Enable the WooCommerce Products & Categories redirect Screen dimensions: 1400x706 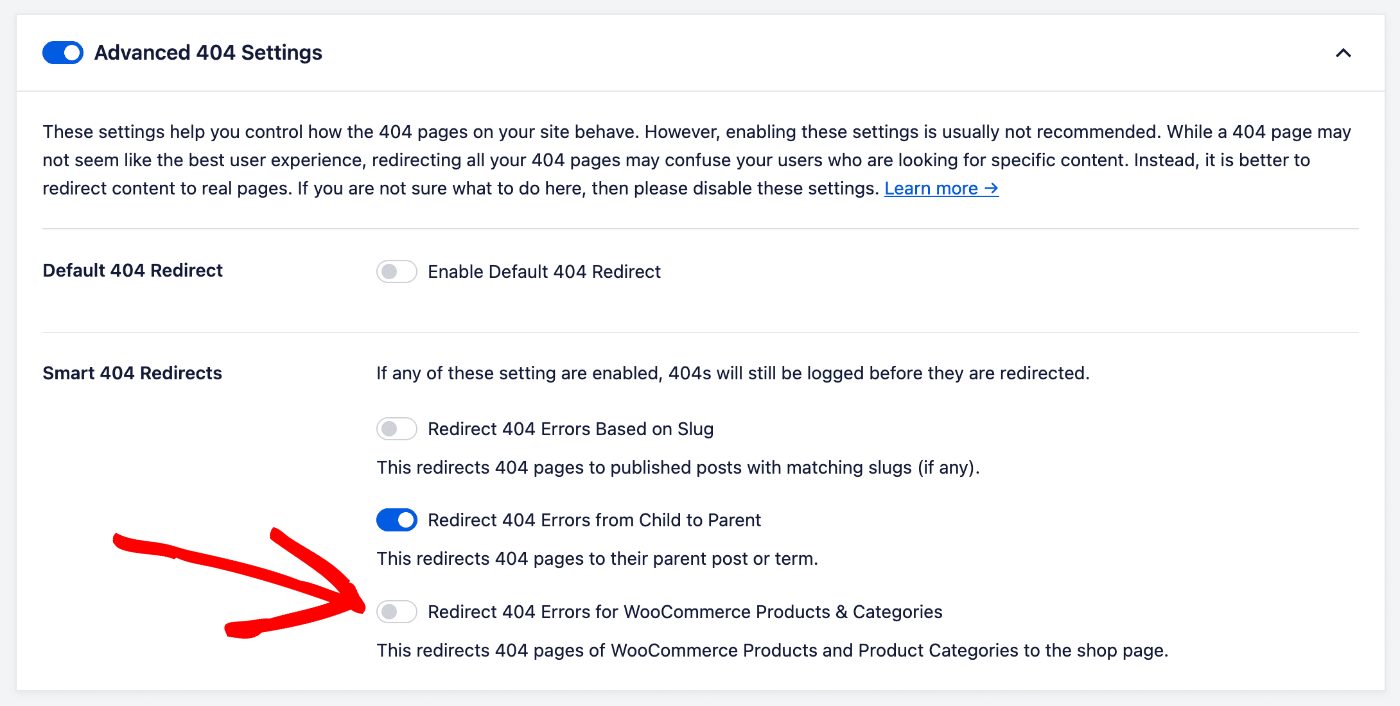tap(396, 611)
